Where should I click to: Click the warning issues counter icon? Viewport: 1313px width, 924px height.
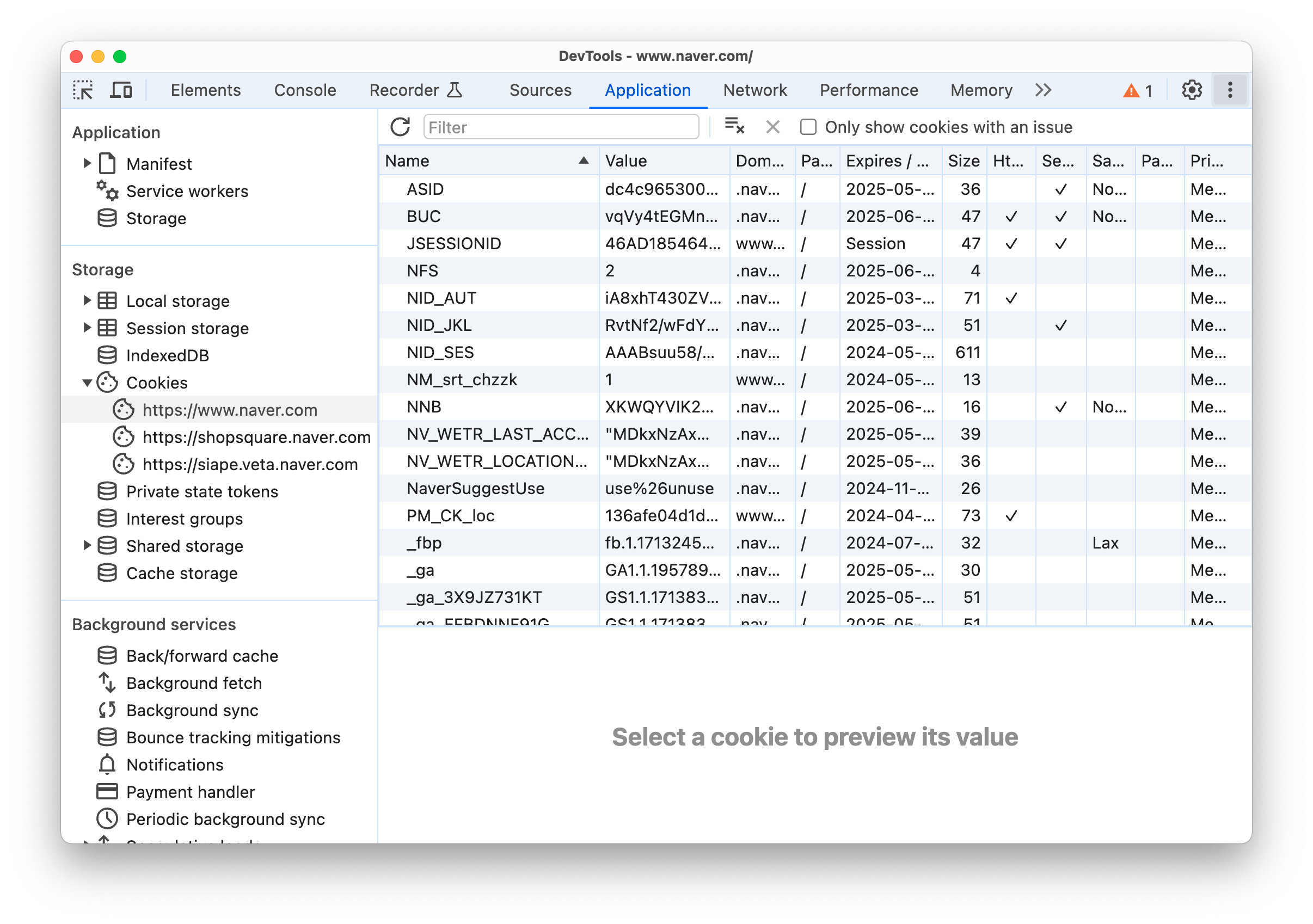tap(1137, 91)
